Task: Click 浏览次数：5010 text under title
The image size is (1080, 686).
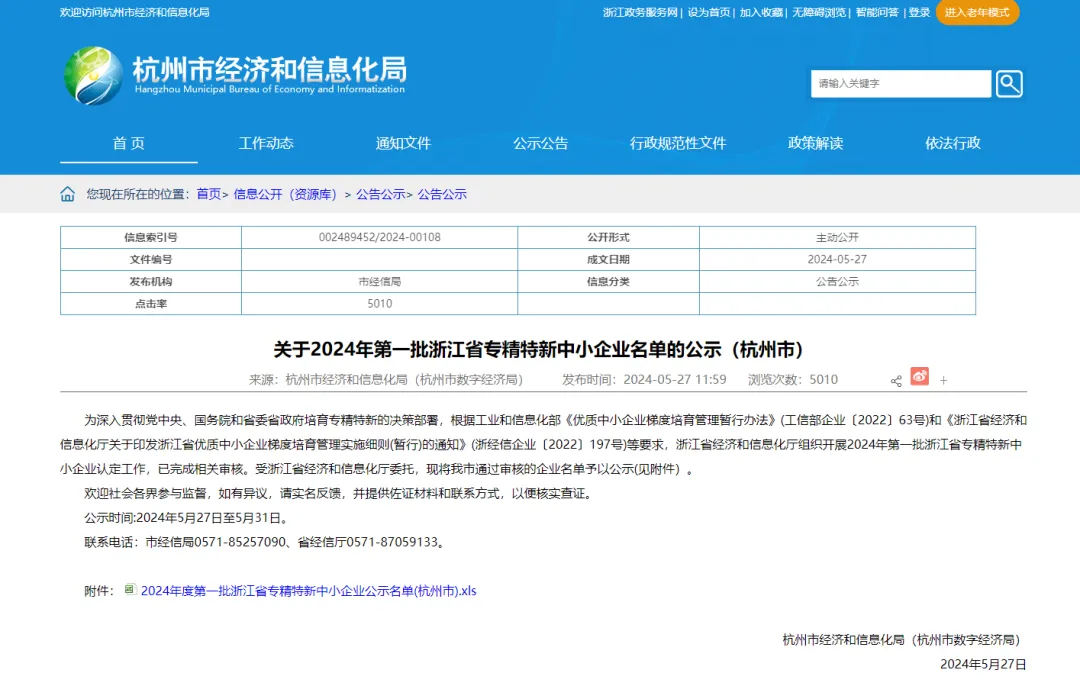Action: coord(793,380)
